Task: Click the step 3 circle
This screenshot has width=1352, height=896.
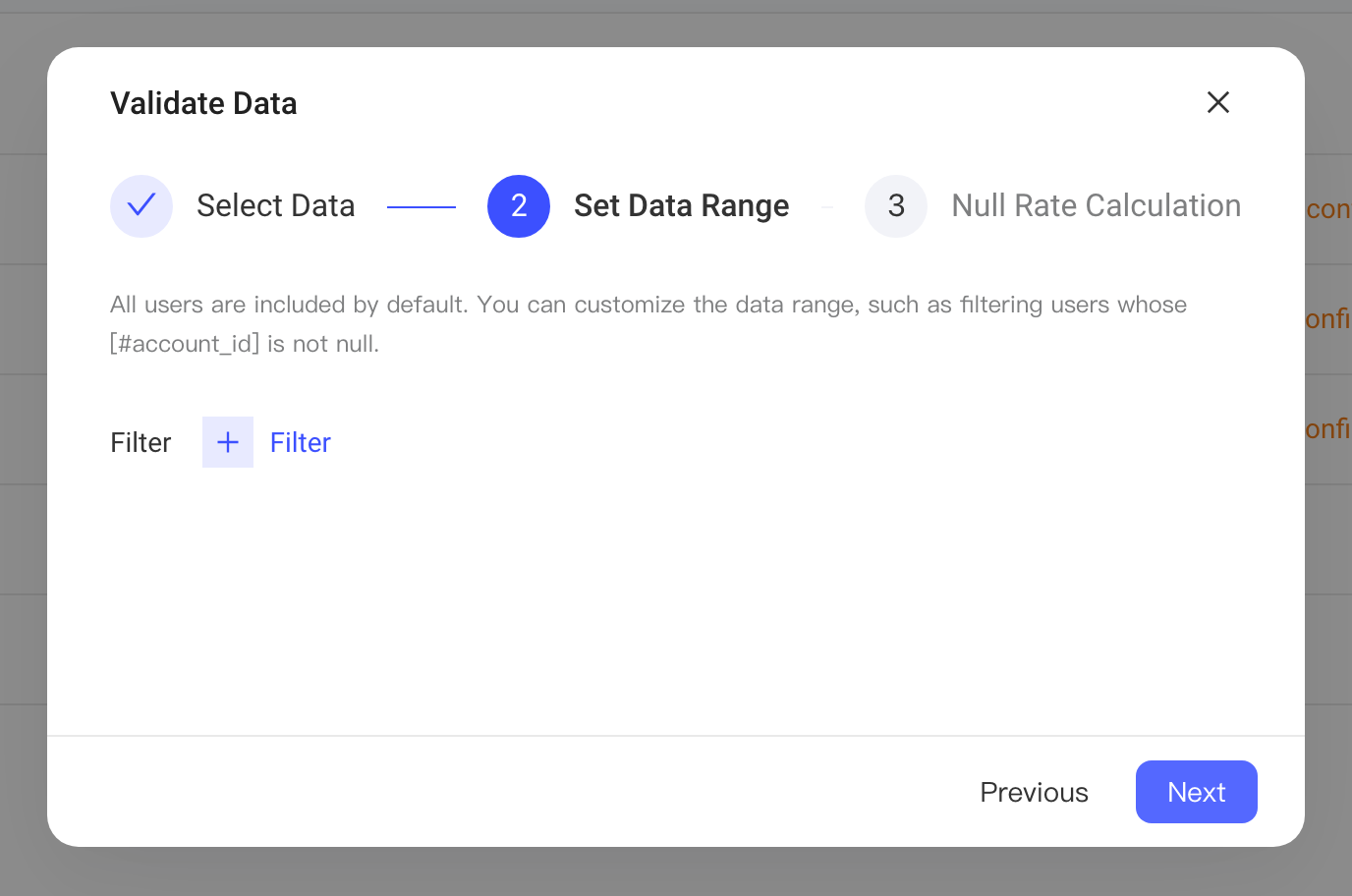Action: coord(896,206)
